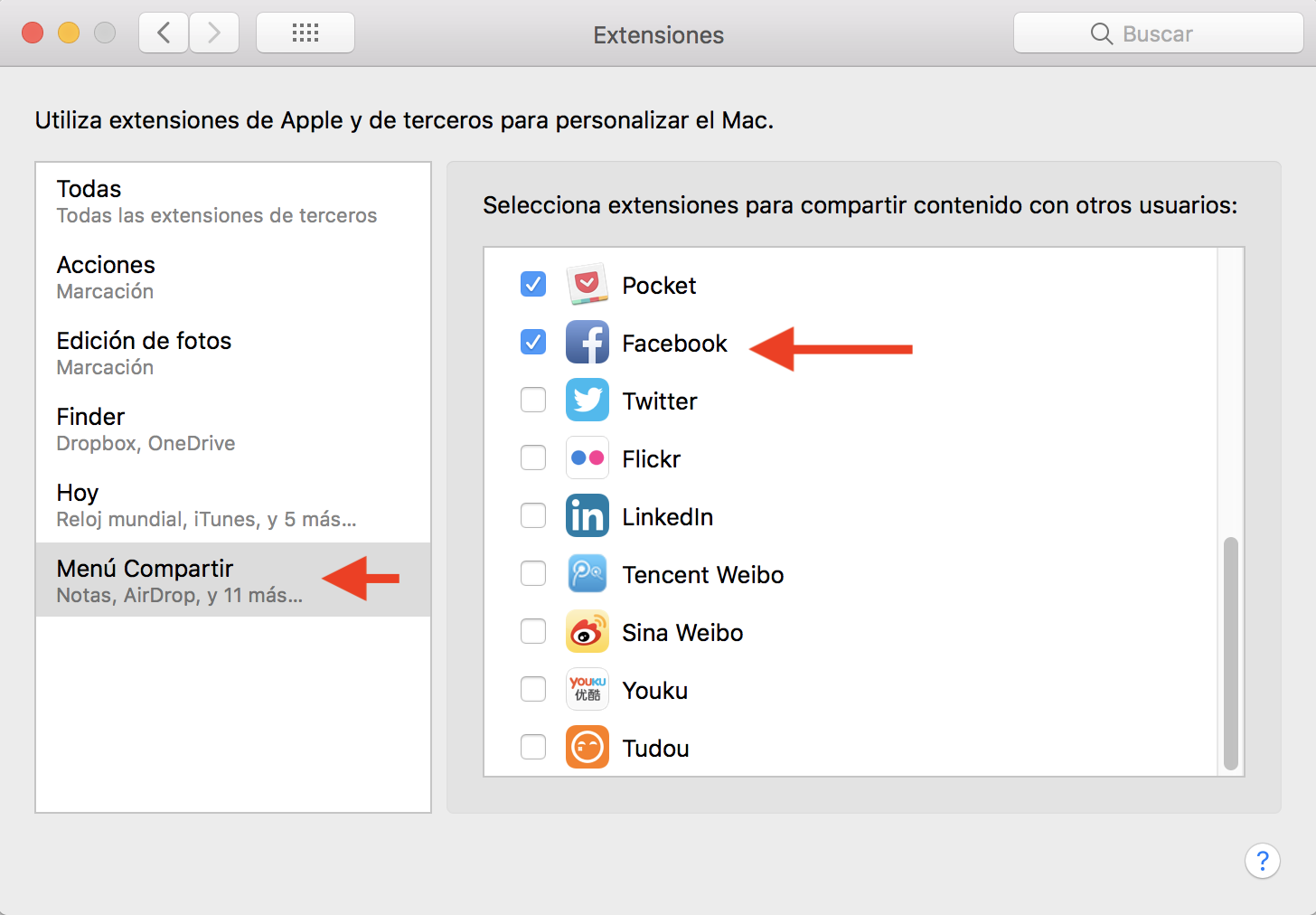Click 'Todas las extensiones de terceros' subtitle
The height and width of the screenshot is (915, 1316).
point(217,215)
